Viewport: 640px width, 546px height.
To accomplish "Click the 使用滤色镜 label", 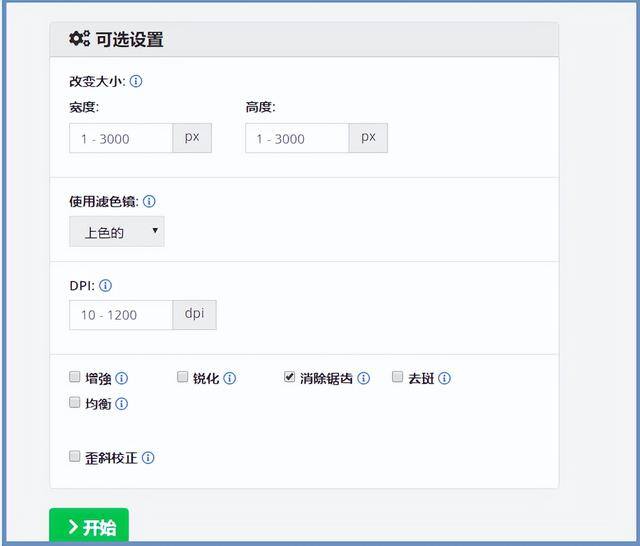I will [104, 202].
